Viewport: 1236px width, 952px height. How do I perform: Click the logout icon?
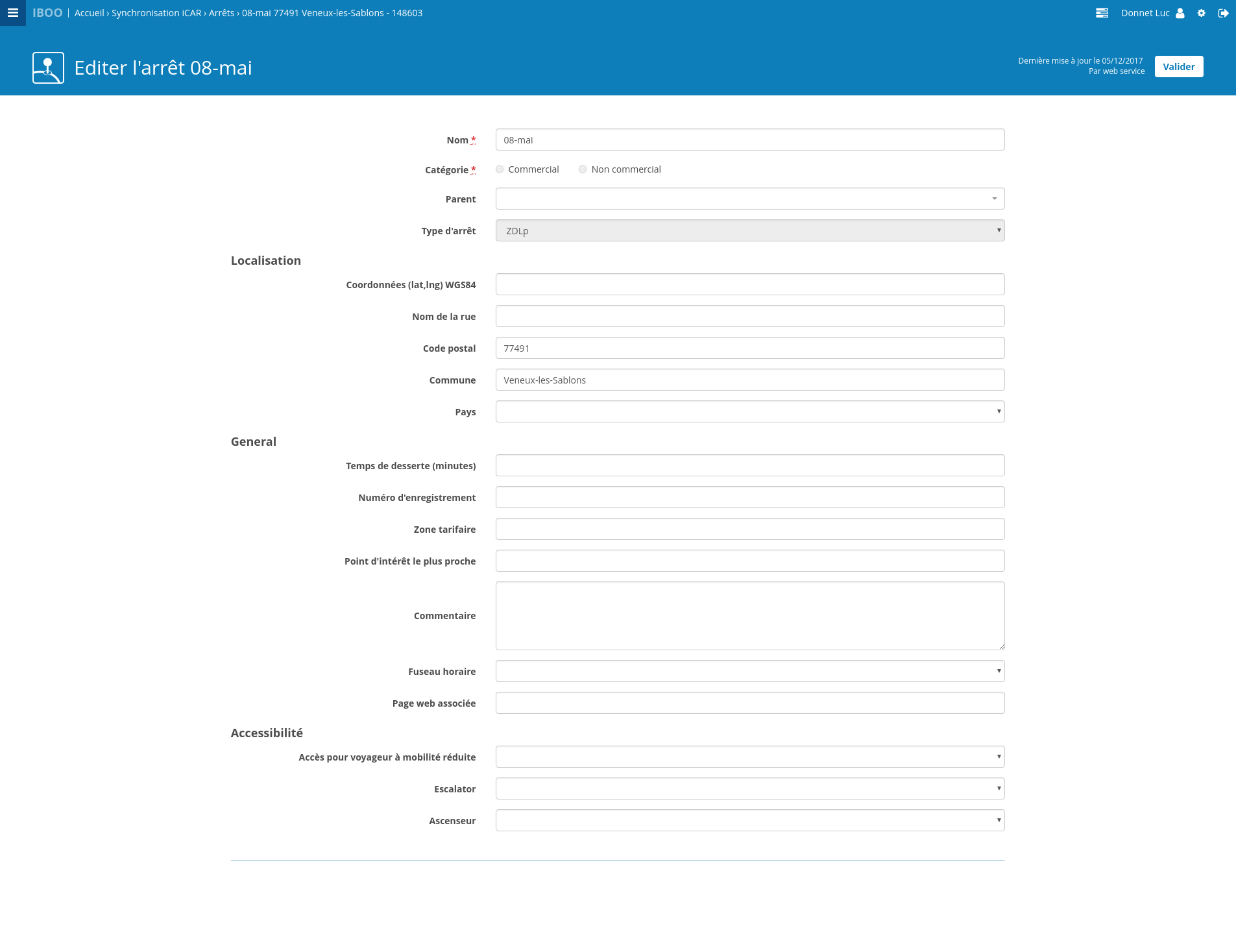[1223, 13]
